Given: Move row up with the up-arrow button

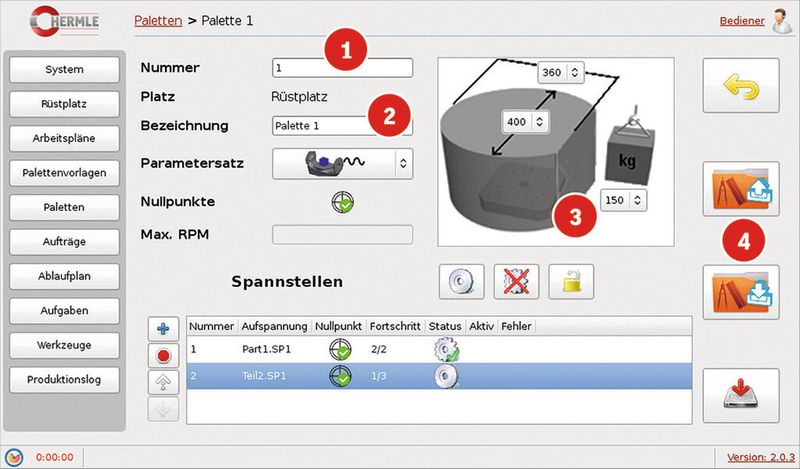Looking at the screenshot, I should tap(163, 383).
